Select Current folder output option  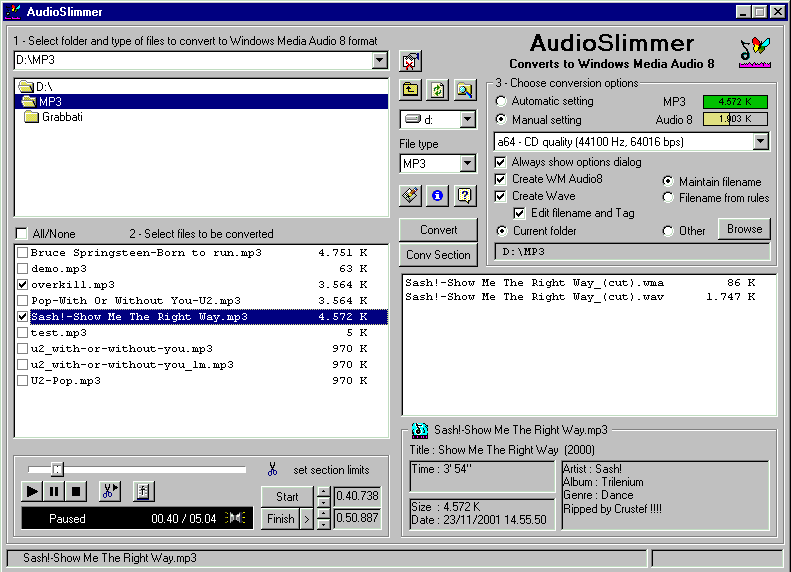pos(501,231)
